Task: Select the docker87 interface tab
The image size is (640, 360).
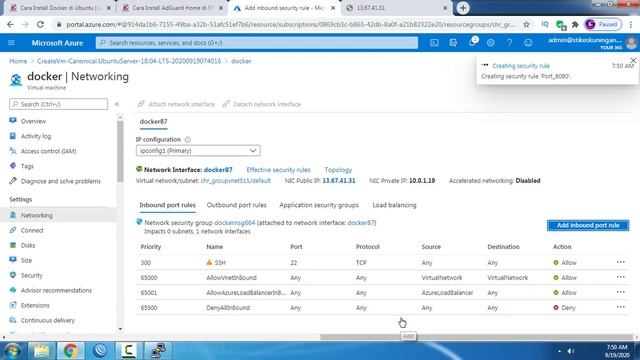Action: click(x=153, y=122)
